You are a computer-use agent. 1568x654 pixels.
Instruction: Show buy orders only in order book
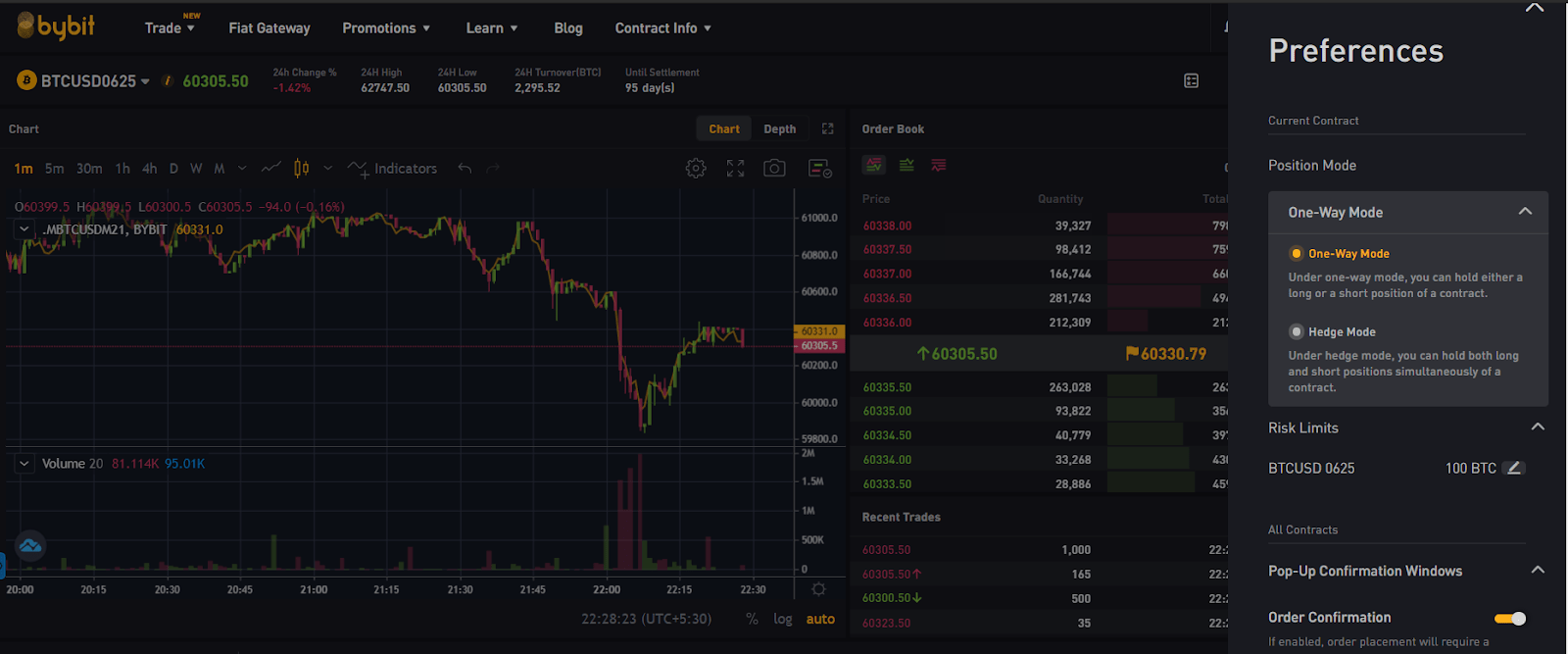(x=906, y=165)
